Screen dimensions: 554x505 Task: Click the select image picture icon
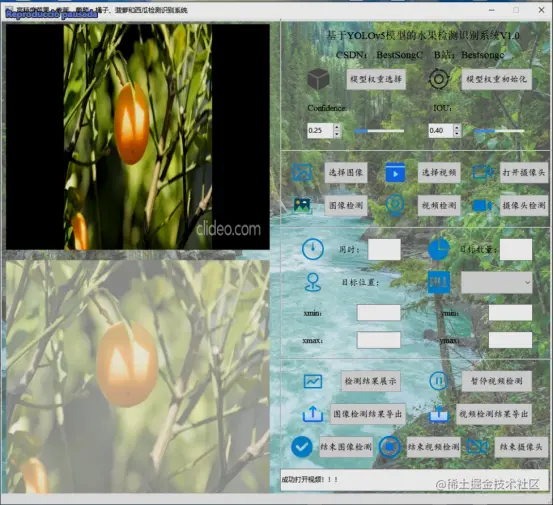(302, 172)
